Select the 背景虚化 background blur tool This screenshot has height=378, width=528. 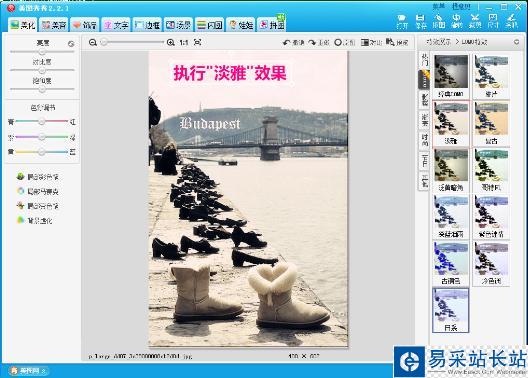(34, 220)
